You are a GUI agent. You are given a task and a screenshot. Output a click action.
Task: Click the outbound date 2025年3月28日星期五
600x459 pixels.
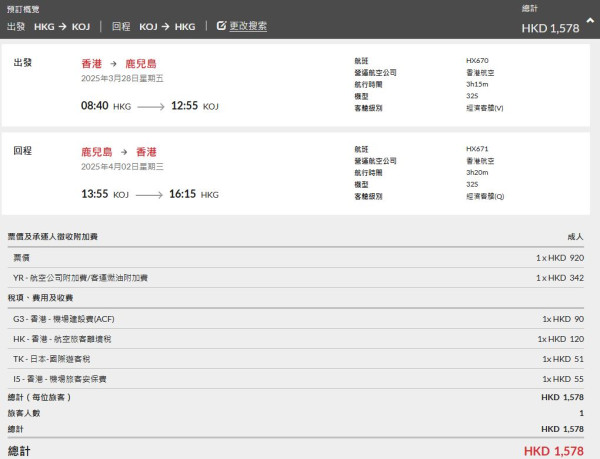pos(122,78)
